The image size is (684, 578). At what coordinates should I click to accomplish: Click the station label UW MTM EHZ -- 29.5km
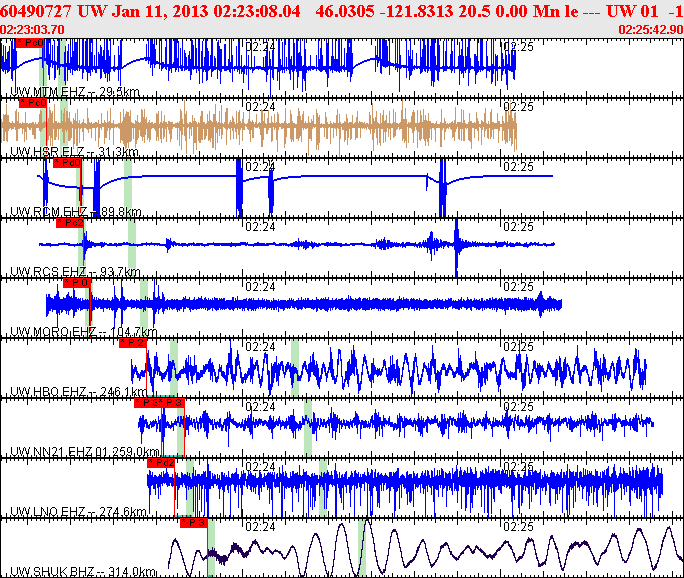tap(75, 92)
